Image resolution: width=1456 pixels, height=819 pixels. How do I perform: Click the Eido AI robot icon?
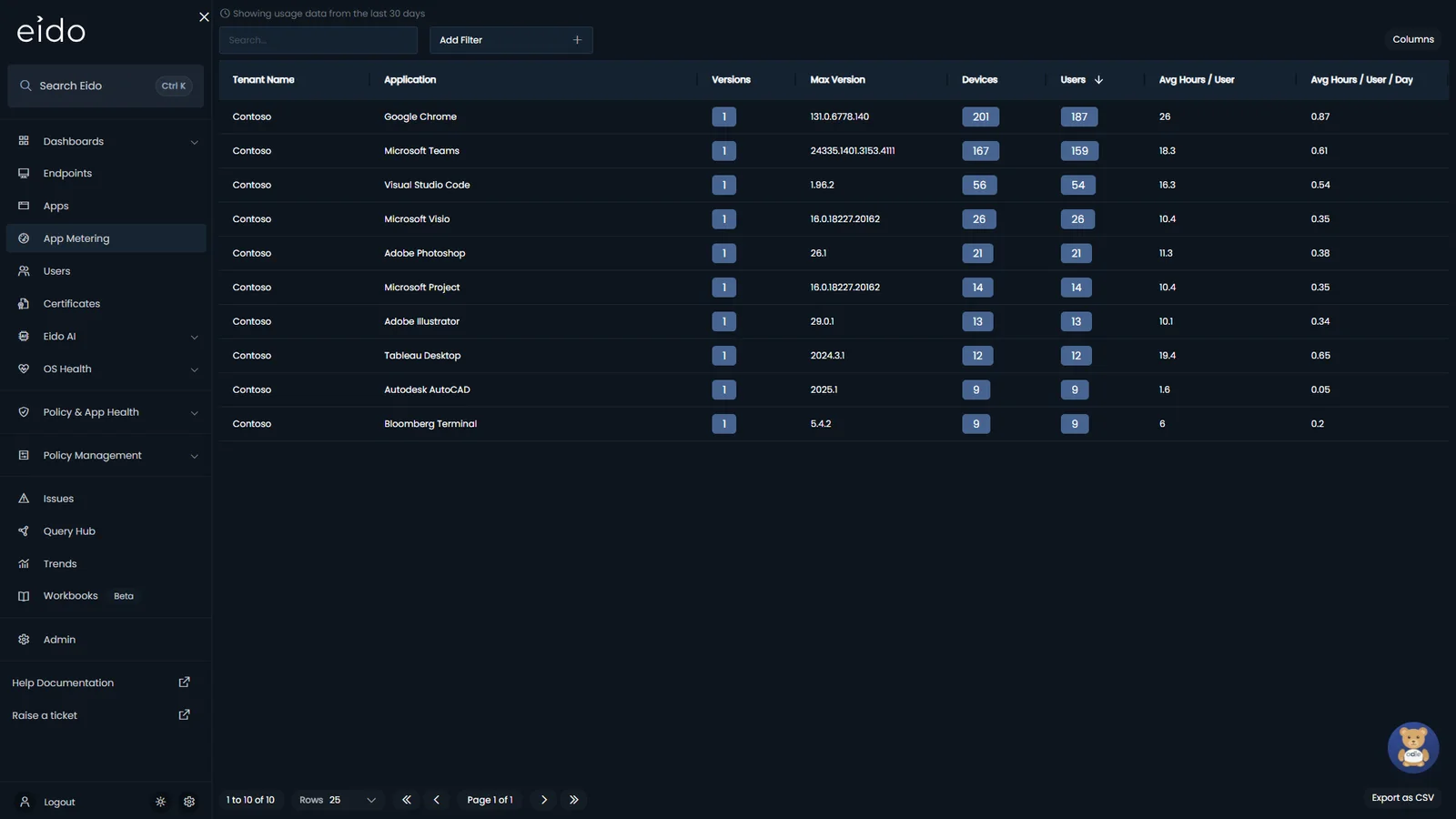coord(24,337)
